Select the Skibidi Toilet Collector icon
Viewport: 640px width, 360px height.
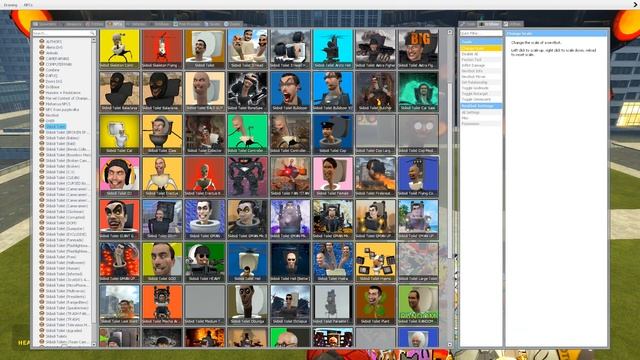pyautogui.click(x=204, y=134)
